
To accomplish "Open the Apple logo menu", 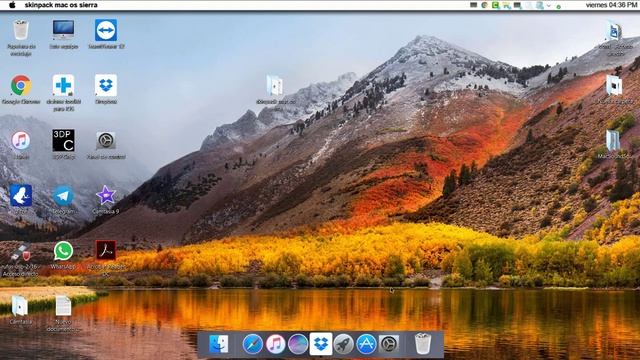I will pos(12,5).
